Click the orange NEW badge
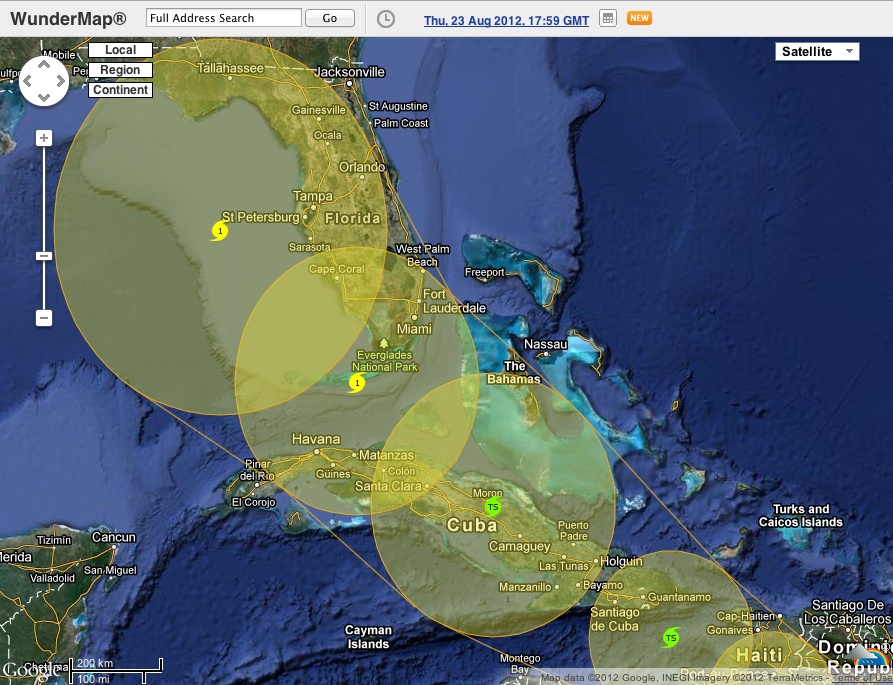Image resolution: width=893 pixels, height=685 pixels. [638, 18]
